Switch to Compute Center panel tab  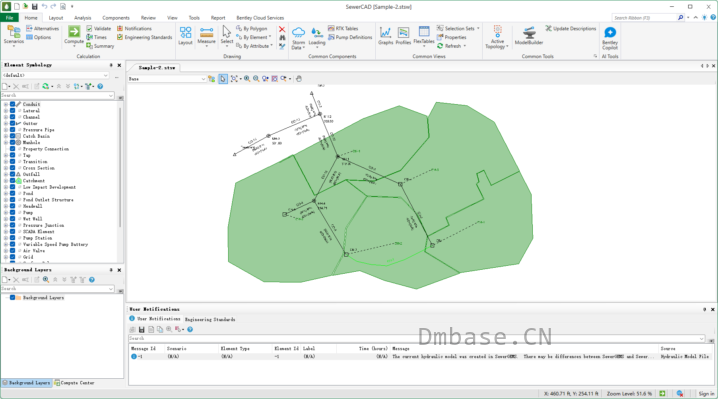tap(74, 383)
